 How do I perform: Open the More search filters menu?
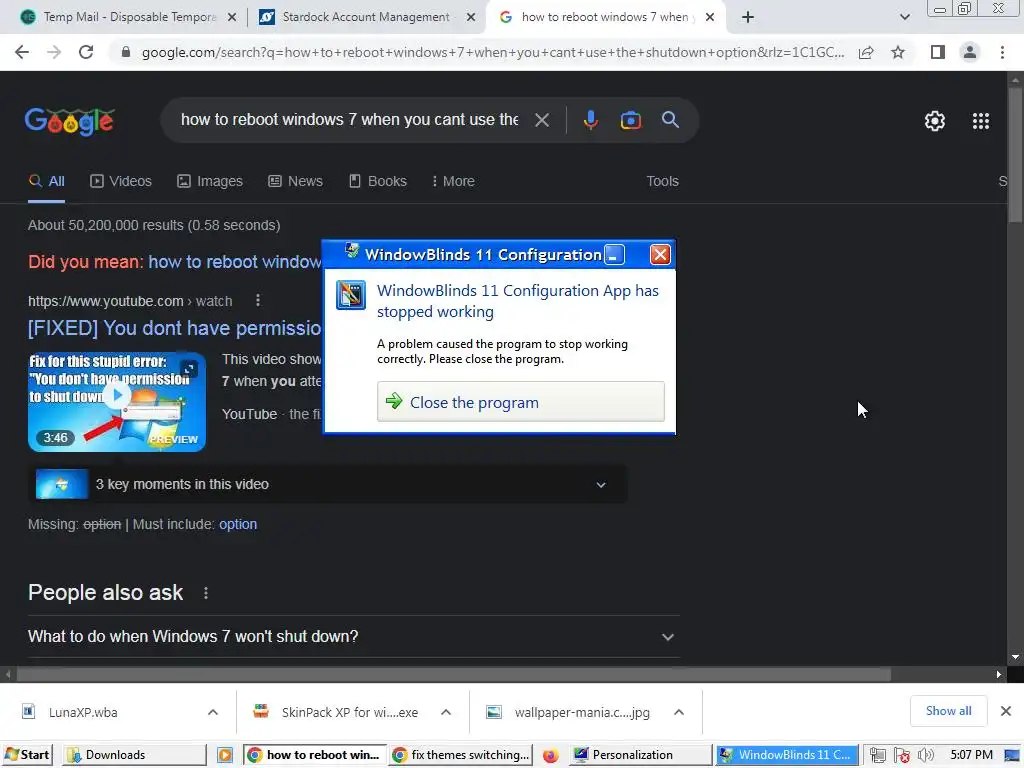[453, 181]
